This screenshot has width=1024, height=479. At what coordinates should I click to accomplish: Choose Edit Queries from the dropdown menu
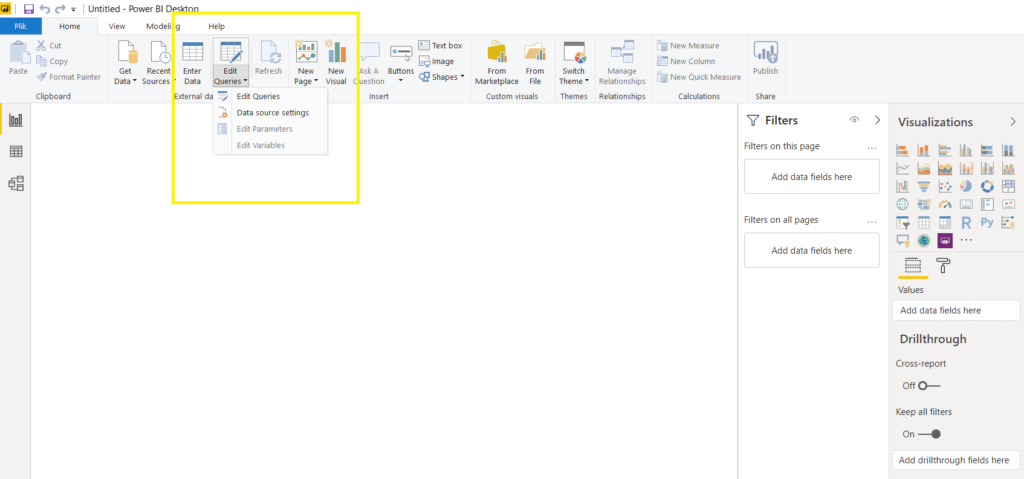click(270, 97)
